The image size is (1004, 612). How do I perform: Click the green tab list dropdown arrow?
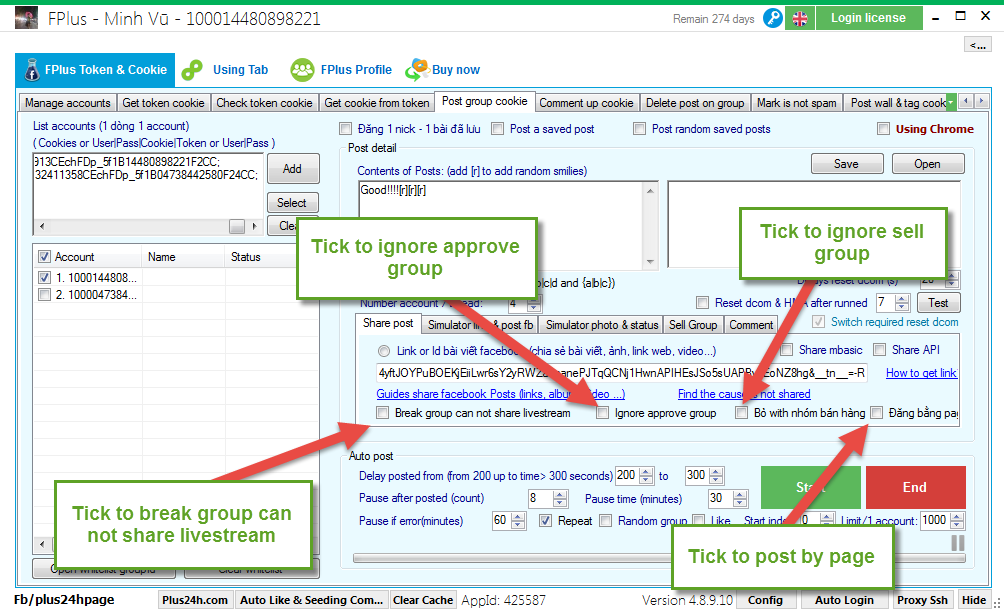click(951, 102)
